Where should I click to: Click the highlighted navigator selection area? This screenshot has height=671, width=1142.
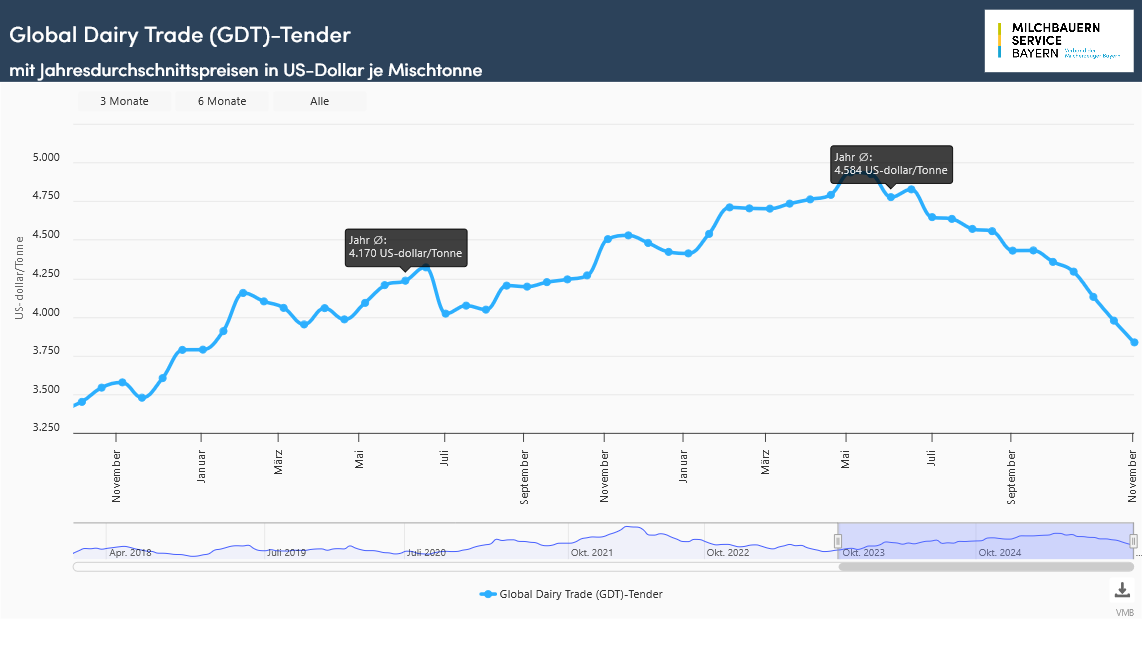point(985,540)
